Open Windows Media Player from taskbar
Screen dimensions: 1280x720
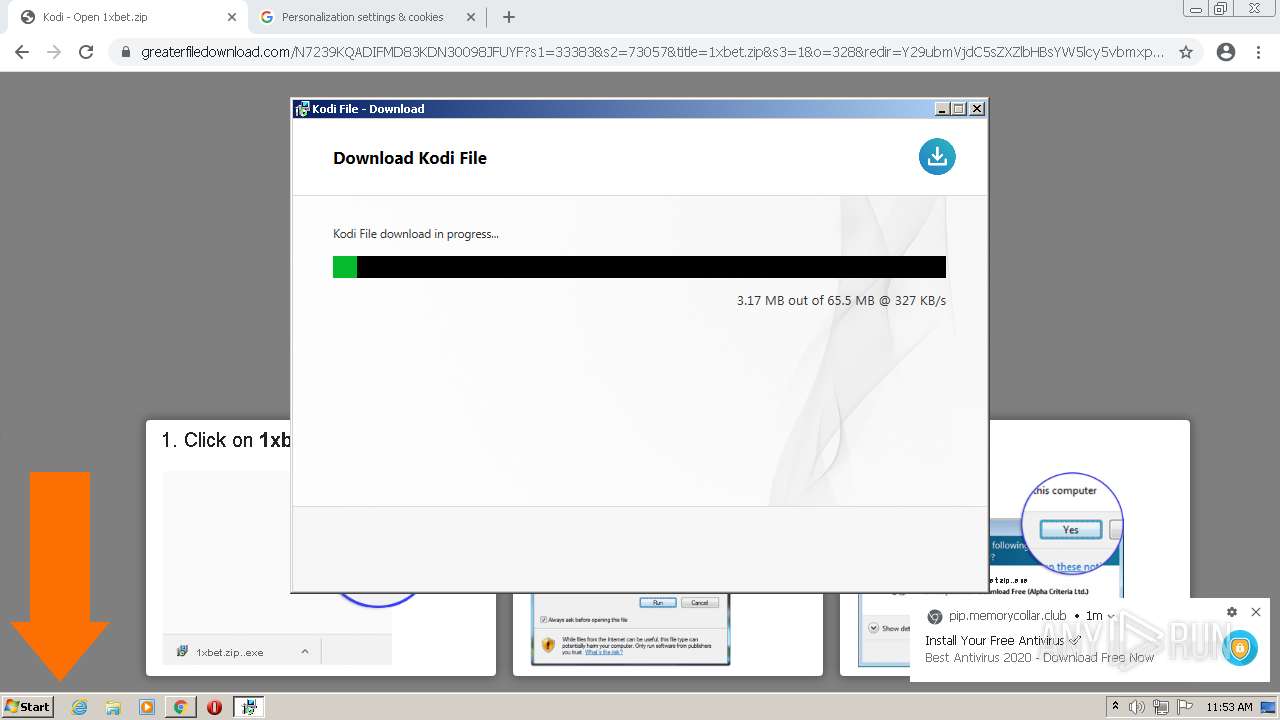147,707
